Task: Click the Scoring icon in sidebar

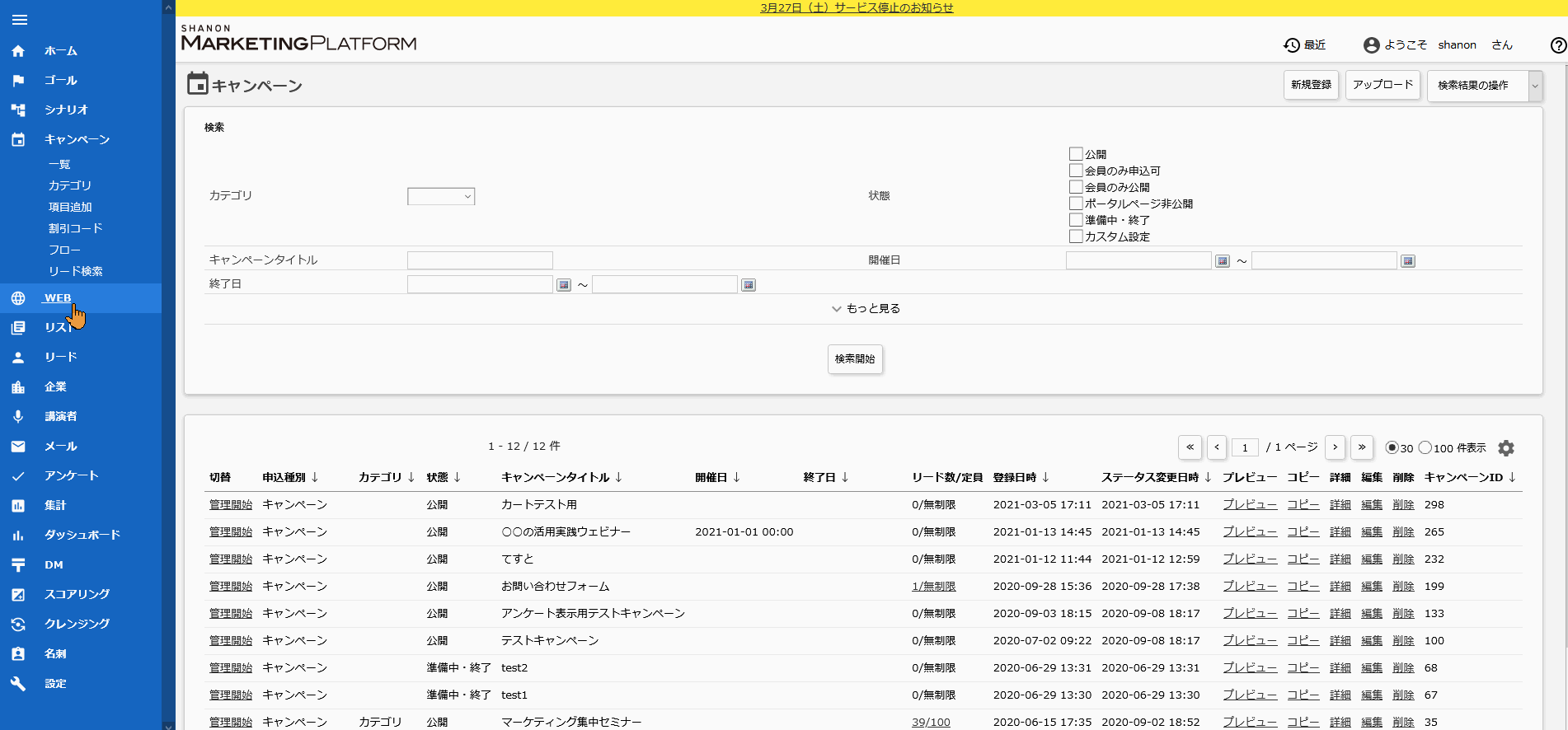Action: [x=18, y=595]
